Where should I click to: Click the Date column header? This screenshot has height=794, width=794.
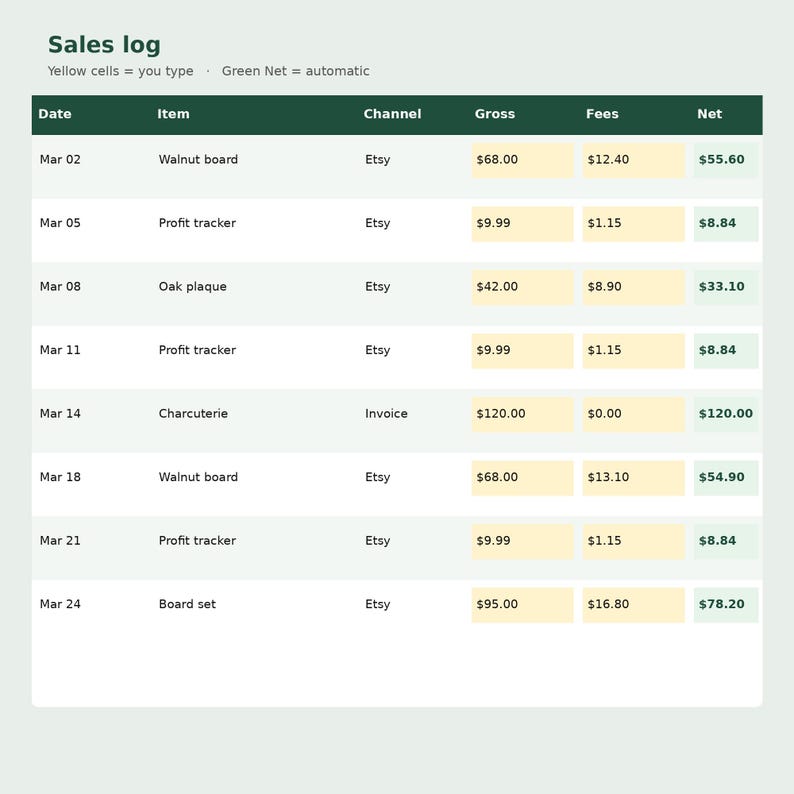tap(55, 114)
